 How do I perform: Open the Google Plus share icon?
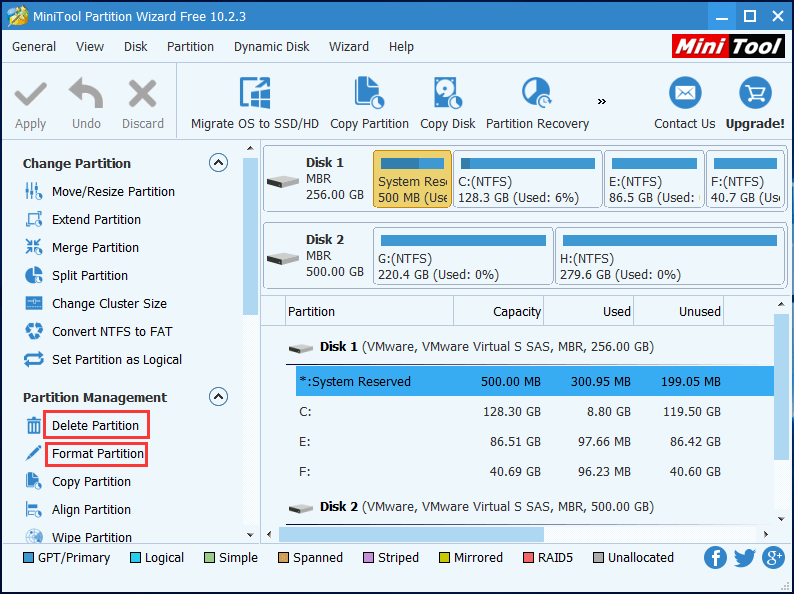tap(773, 558)
